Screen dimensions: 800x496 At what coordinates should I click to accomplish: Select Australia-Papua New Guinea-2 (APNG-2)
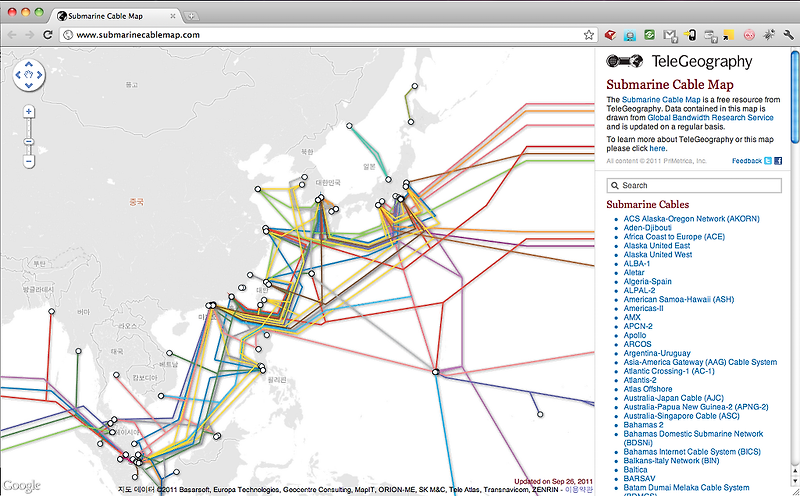696,407
